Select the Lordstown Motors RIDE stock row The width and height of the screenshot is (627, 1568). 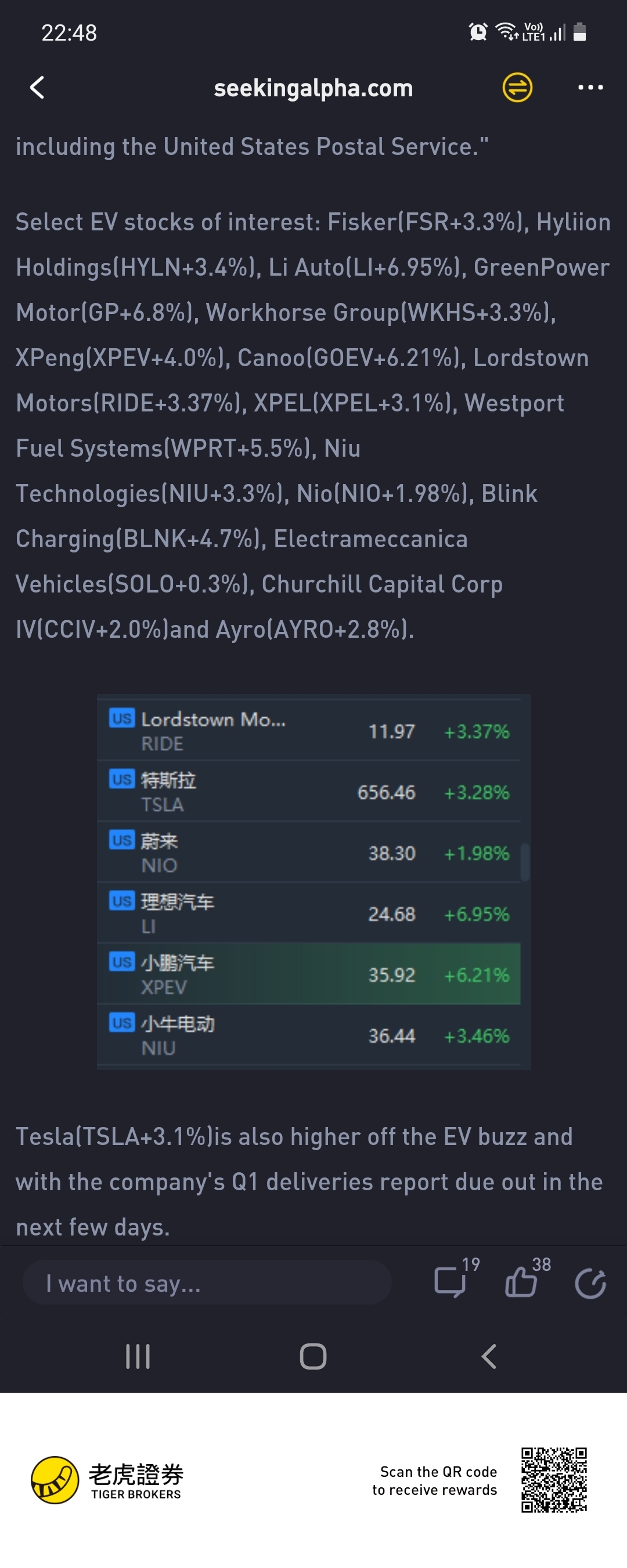[x=309, y=731]
